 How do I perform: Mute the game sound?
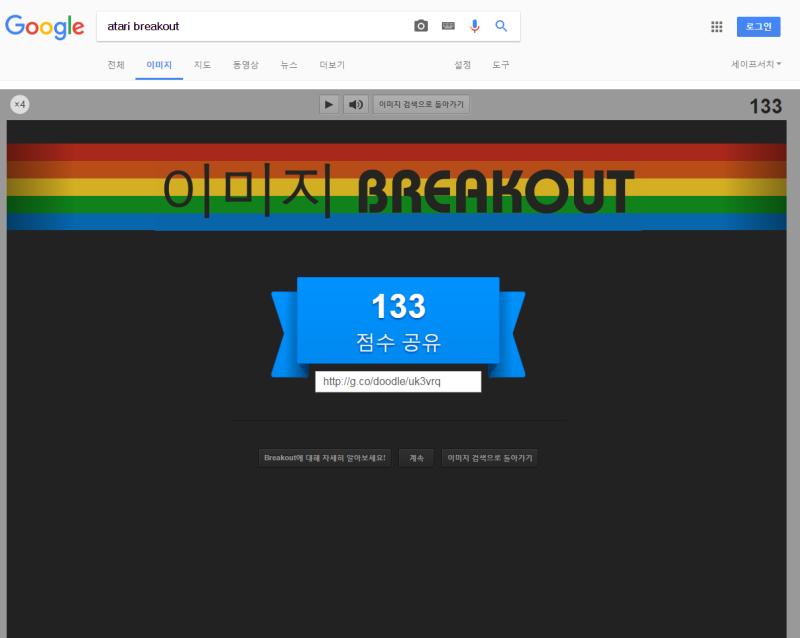pos(356,105)
